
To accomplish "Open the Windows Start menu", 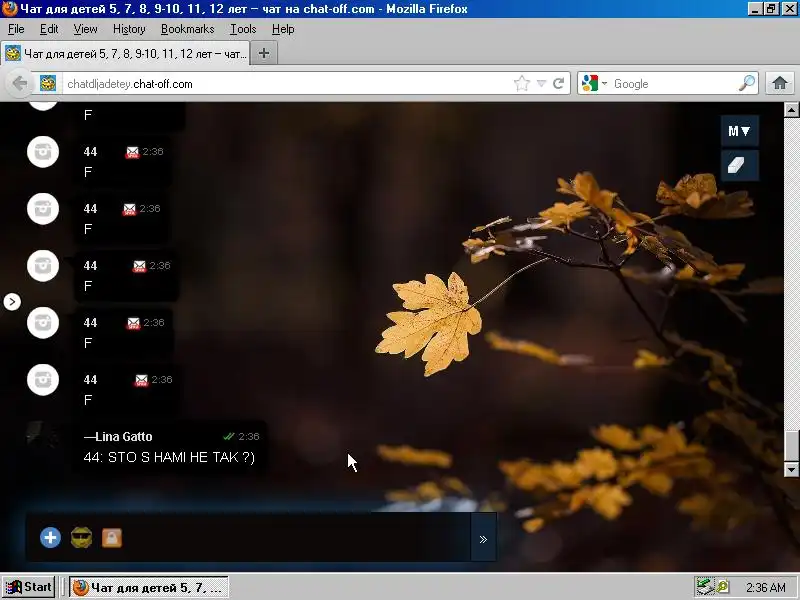I will coord(28,587).
